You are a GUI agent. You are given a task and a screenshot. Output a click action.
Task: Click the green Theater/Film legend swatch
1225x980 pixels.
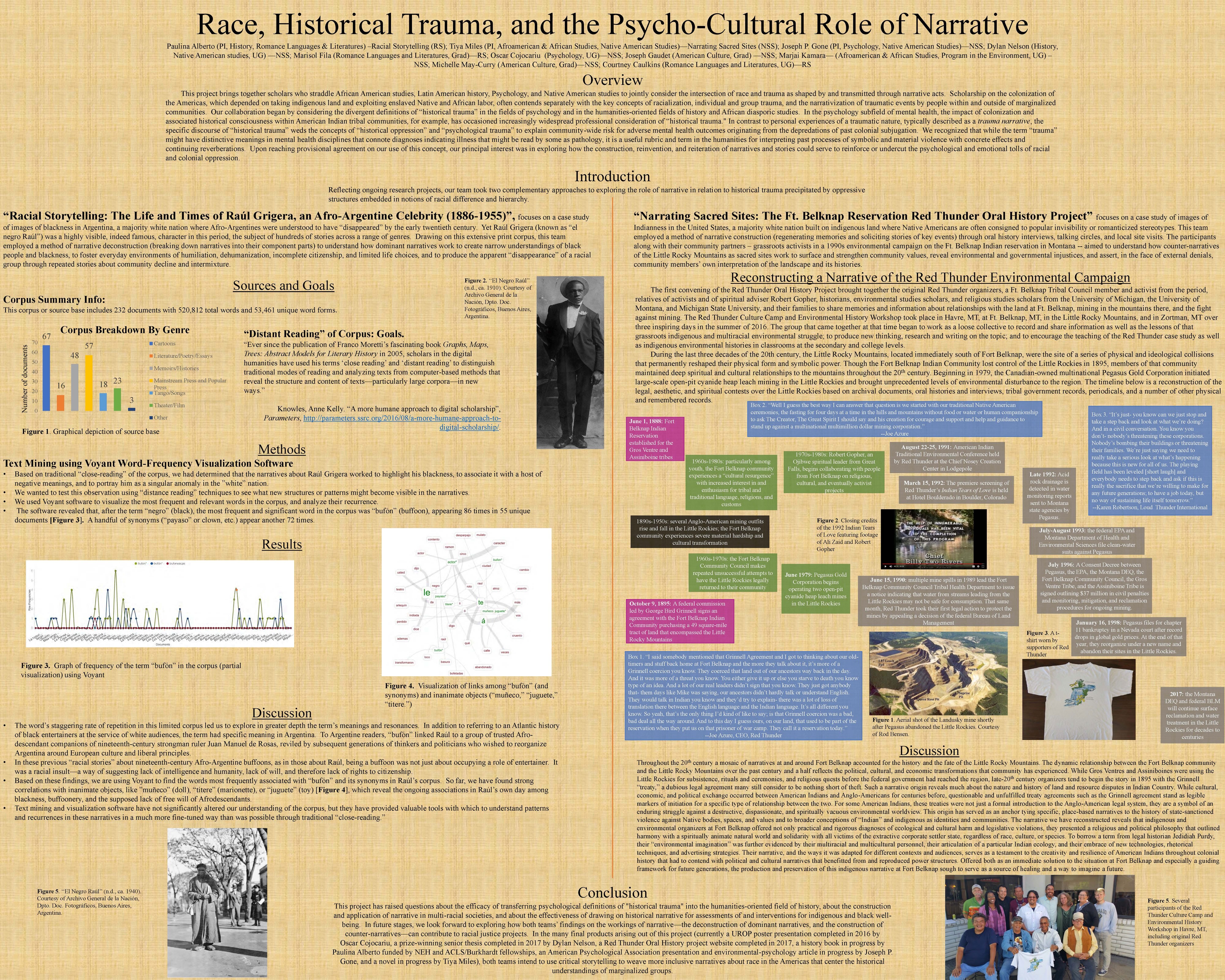point(151,406)
